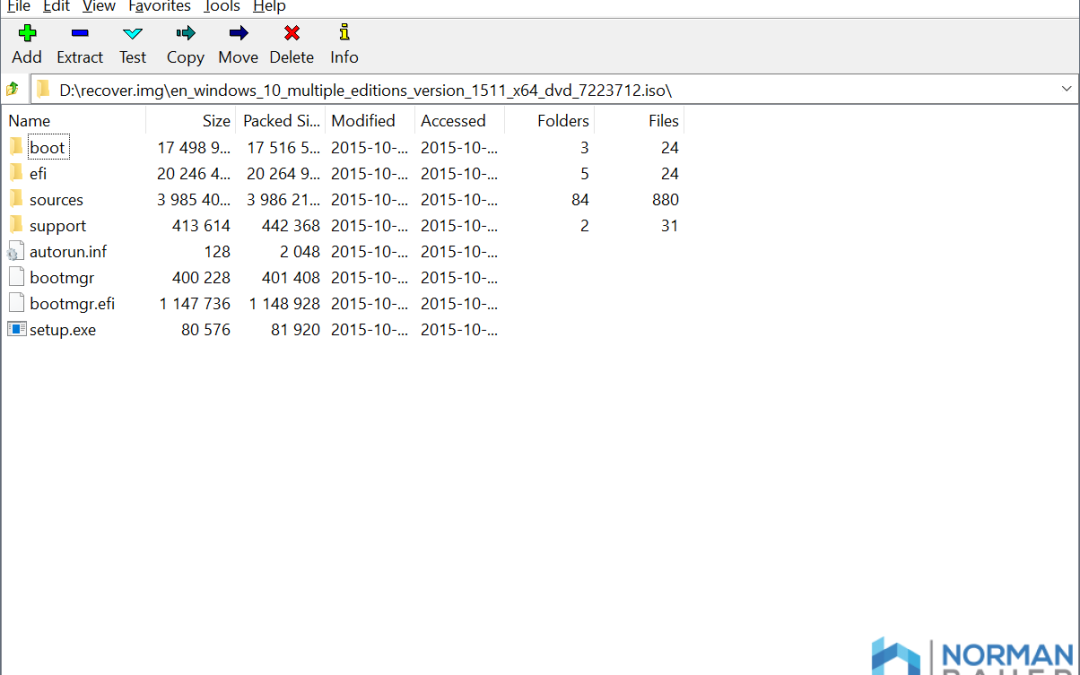
Task: Open the Favorites menu
Action: (159, 6)
